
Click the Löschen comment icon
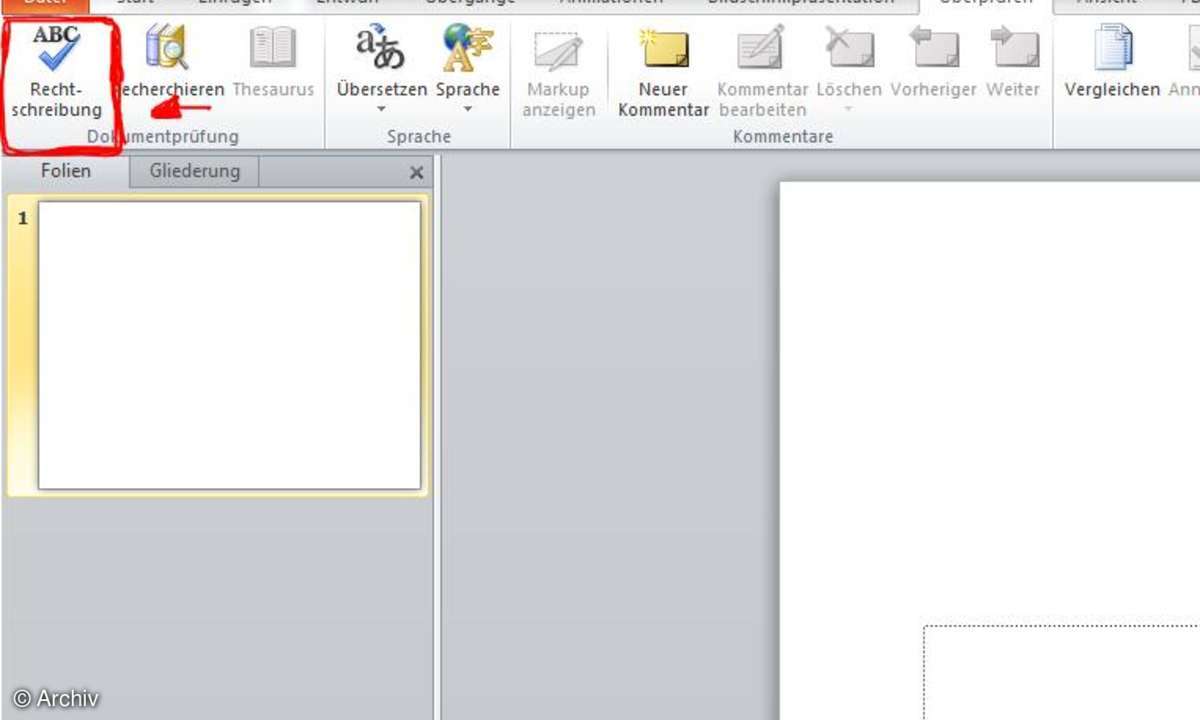849,48
